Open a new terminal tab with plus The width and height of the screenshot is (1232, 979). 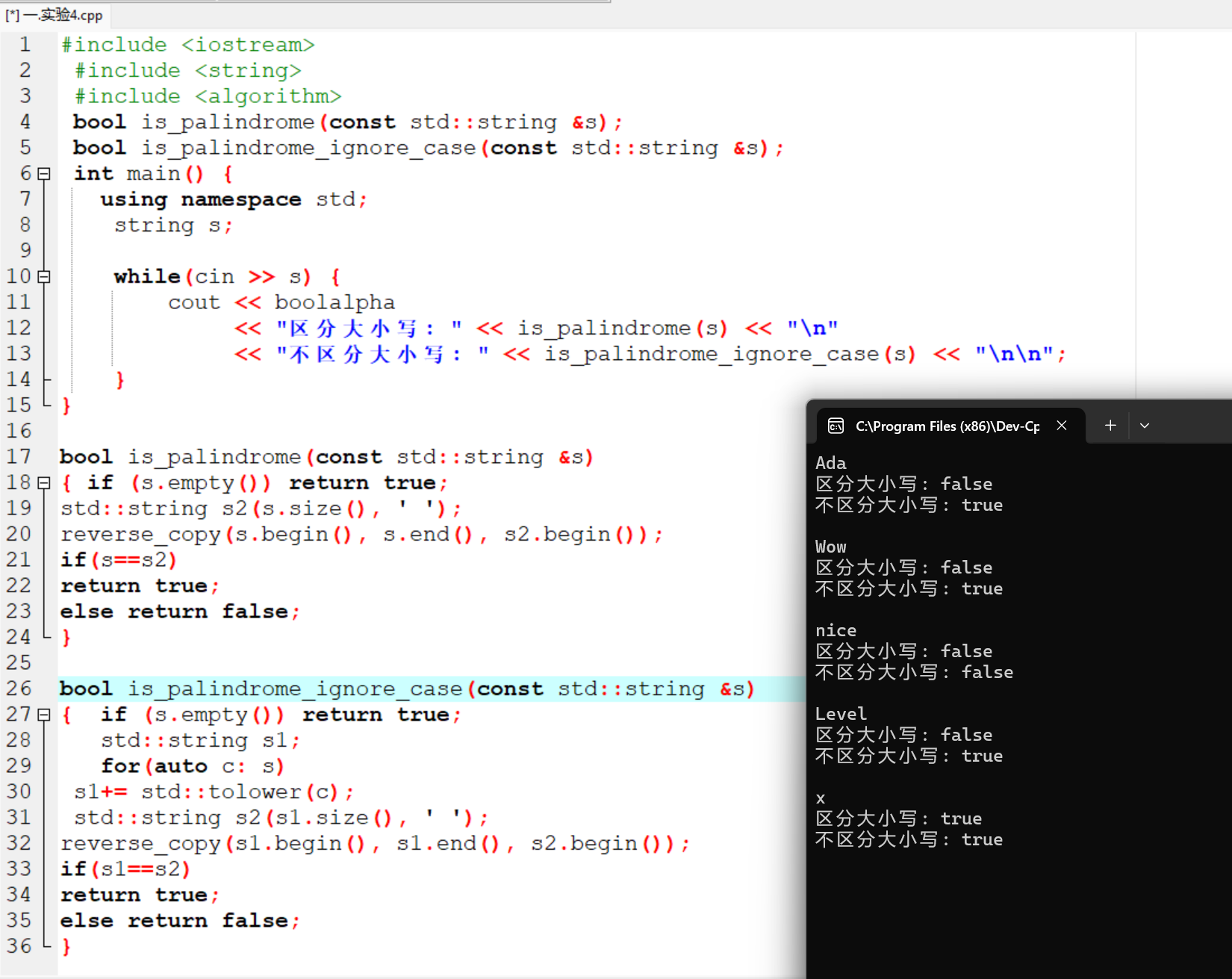tap(1110, 426)
